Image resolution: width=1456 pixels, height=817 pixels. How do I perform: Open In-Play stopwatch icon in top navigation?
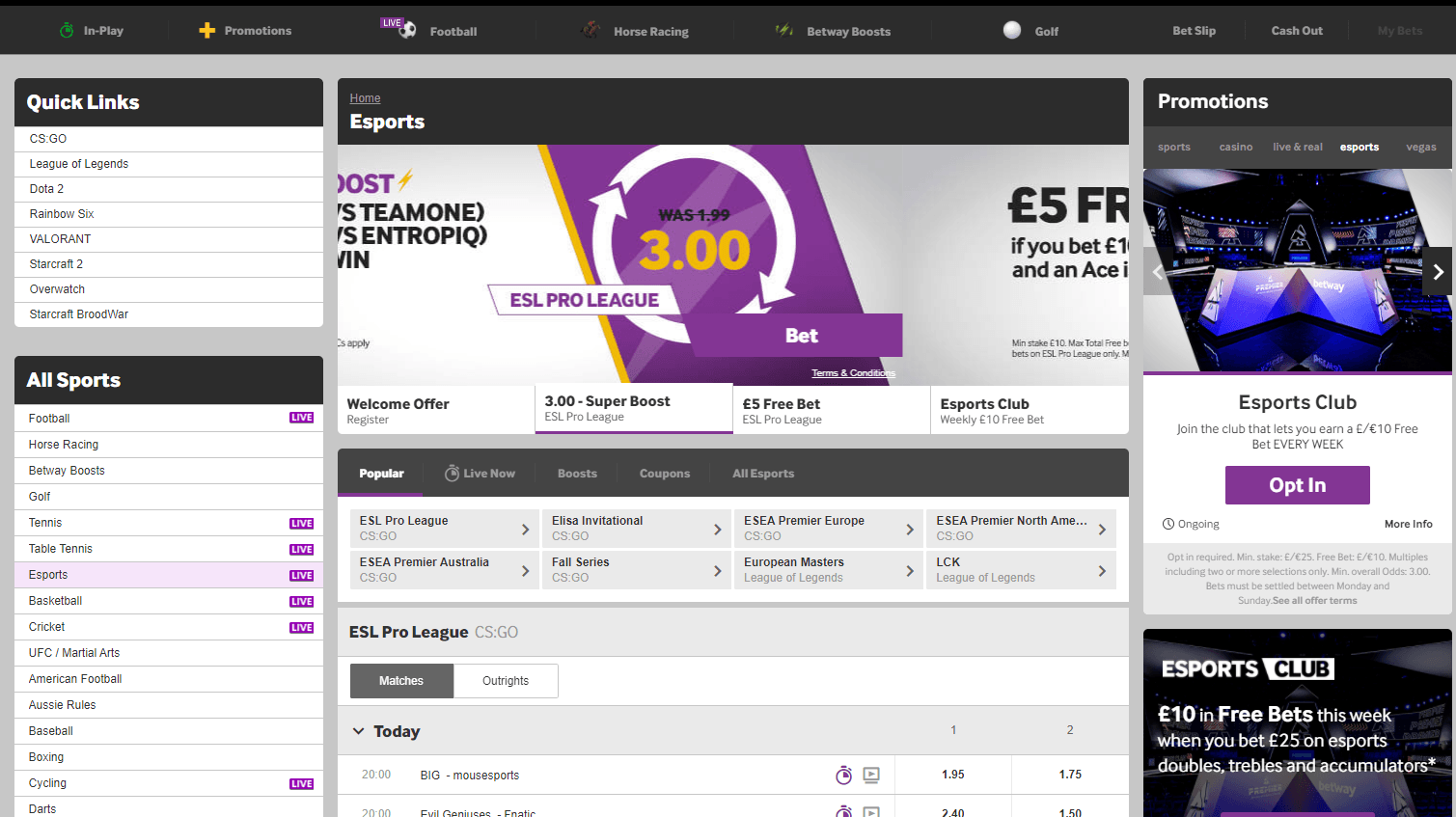(x=67, y=31)
